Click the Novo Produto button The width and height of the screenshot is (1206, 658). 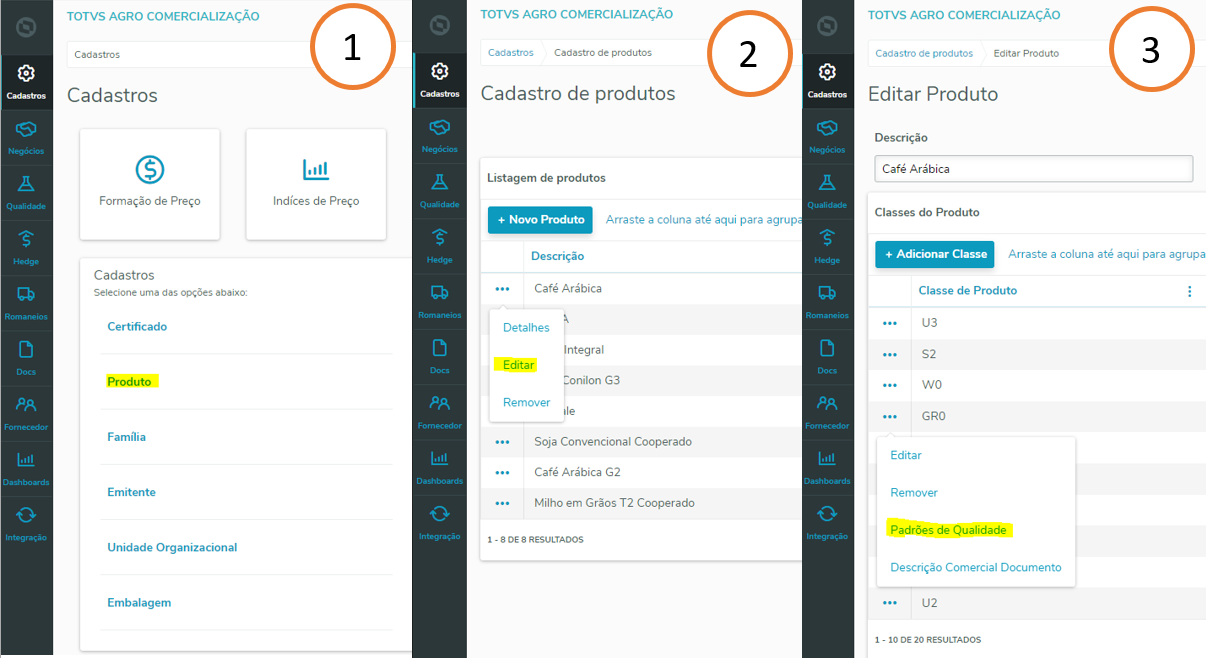click(x=540, y=220)
